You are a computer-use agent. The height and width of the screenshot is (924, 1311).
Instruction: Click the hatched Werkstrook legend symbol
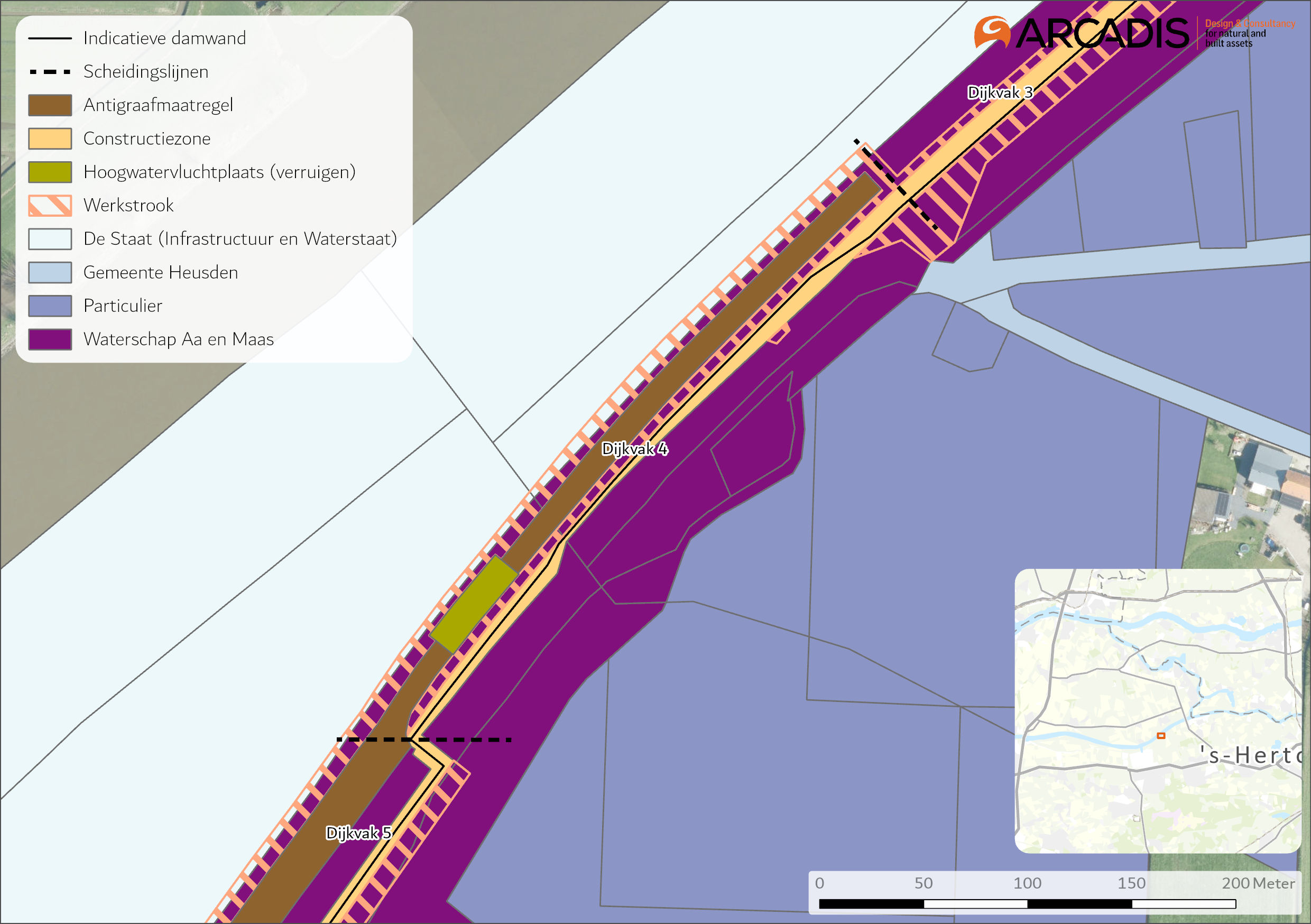click(50, 206)
